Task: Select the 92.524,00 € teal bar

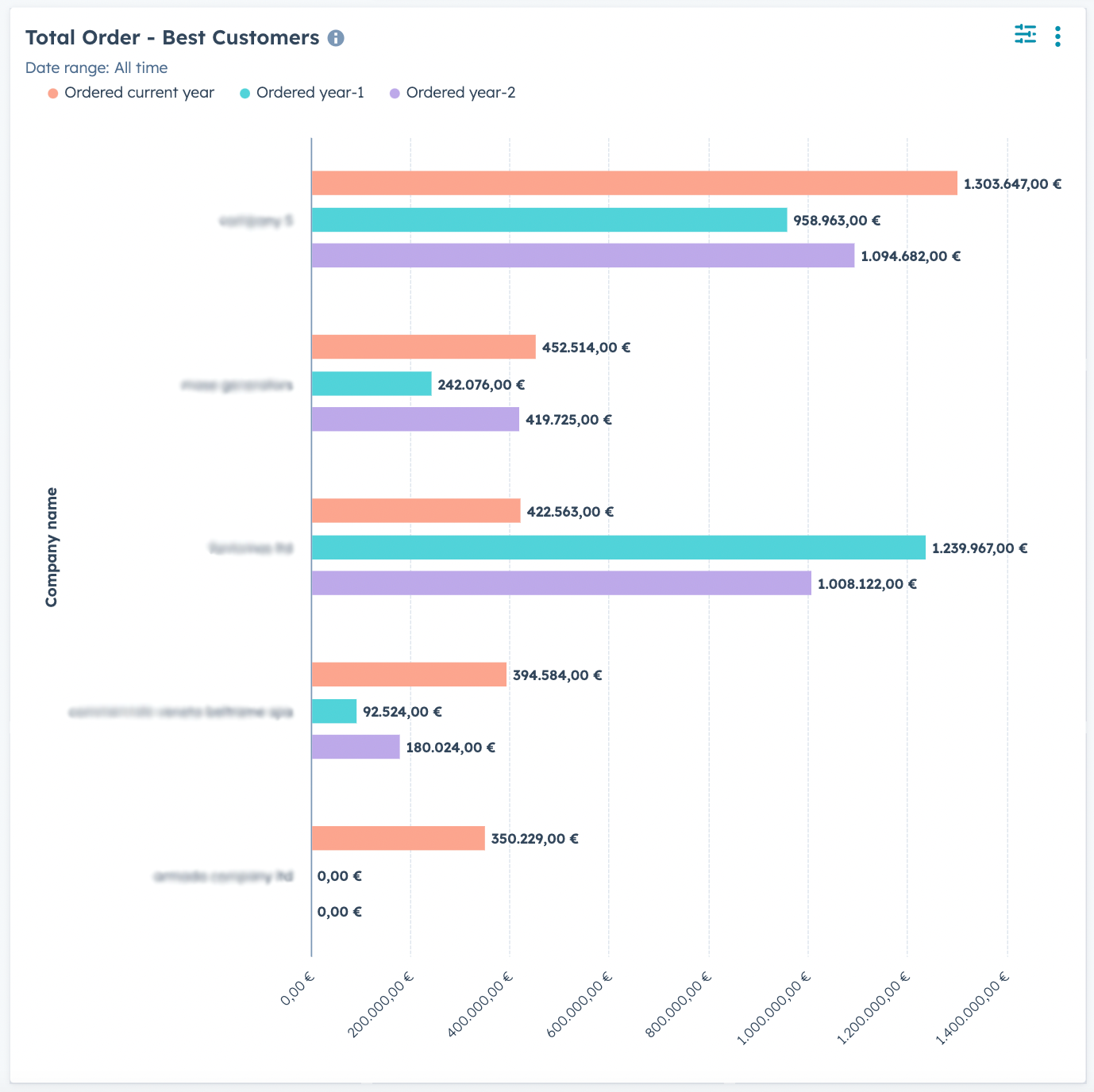Action: [334, 711]
